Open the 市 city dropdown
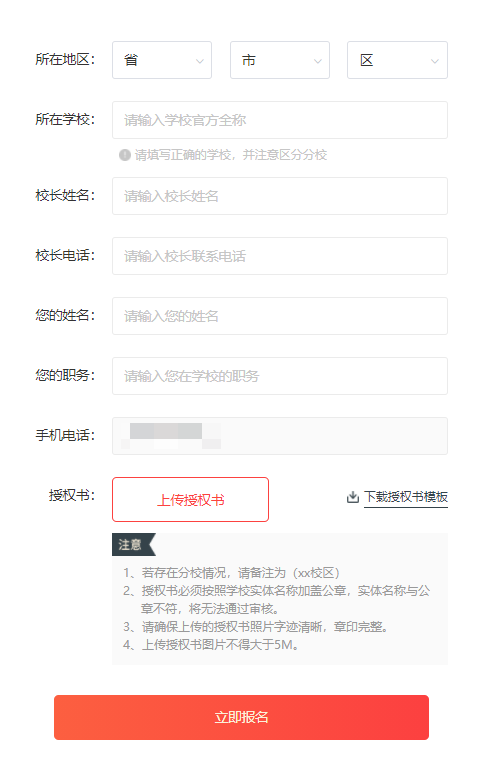The image size is (503, 758). coord(280,60)
